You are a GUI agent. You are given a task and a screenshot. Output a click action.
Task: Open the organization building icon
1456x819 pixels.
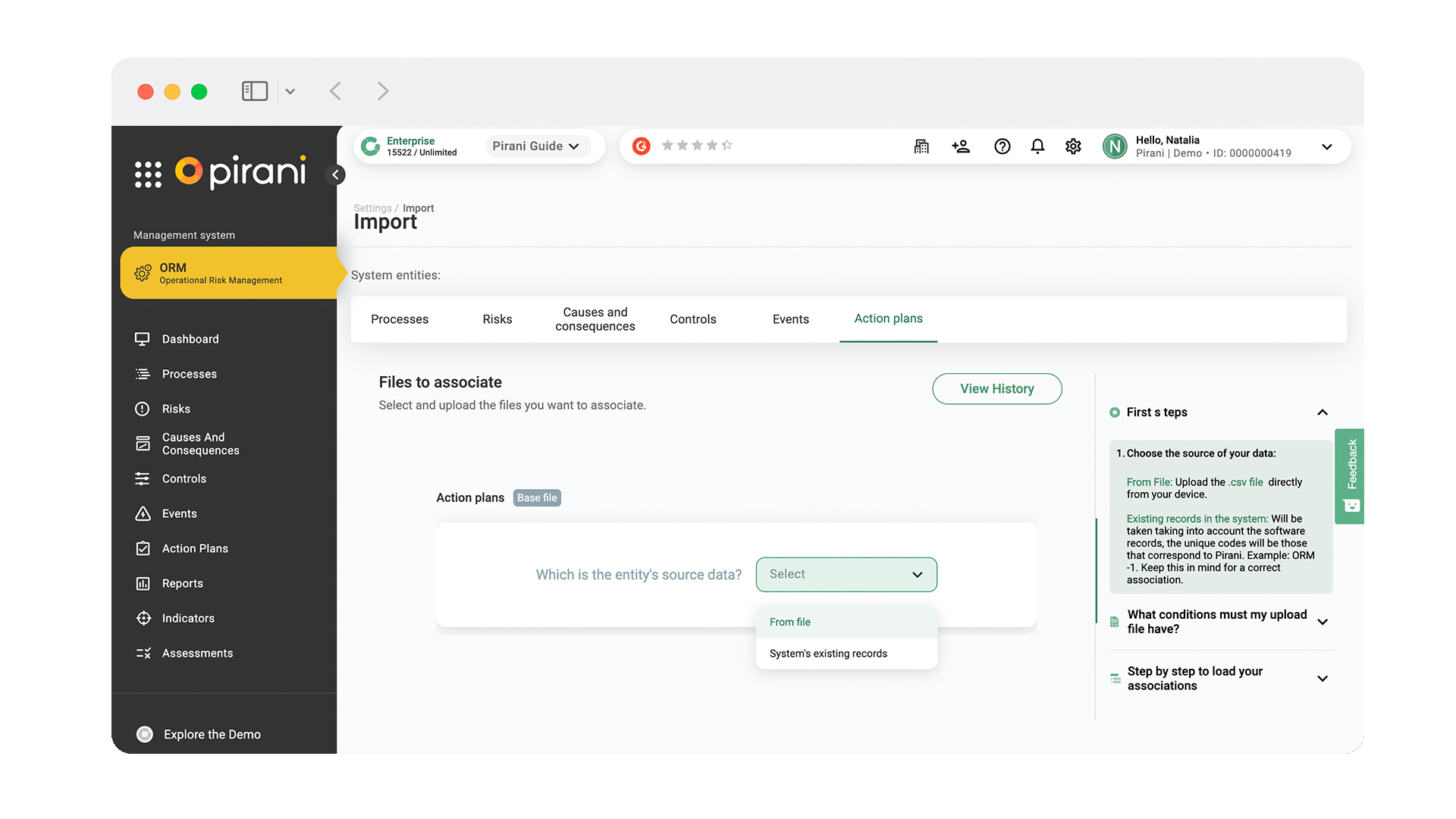click(921, 146)
